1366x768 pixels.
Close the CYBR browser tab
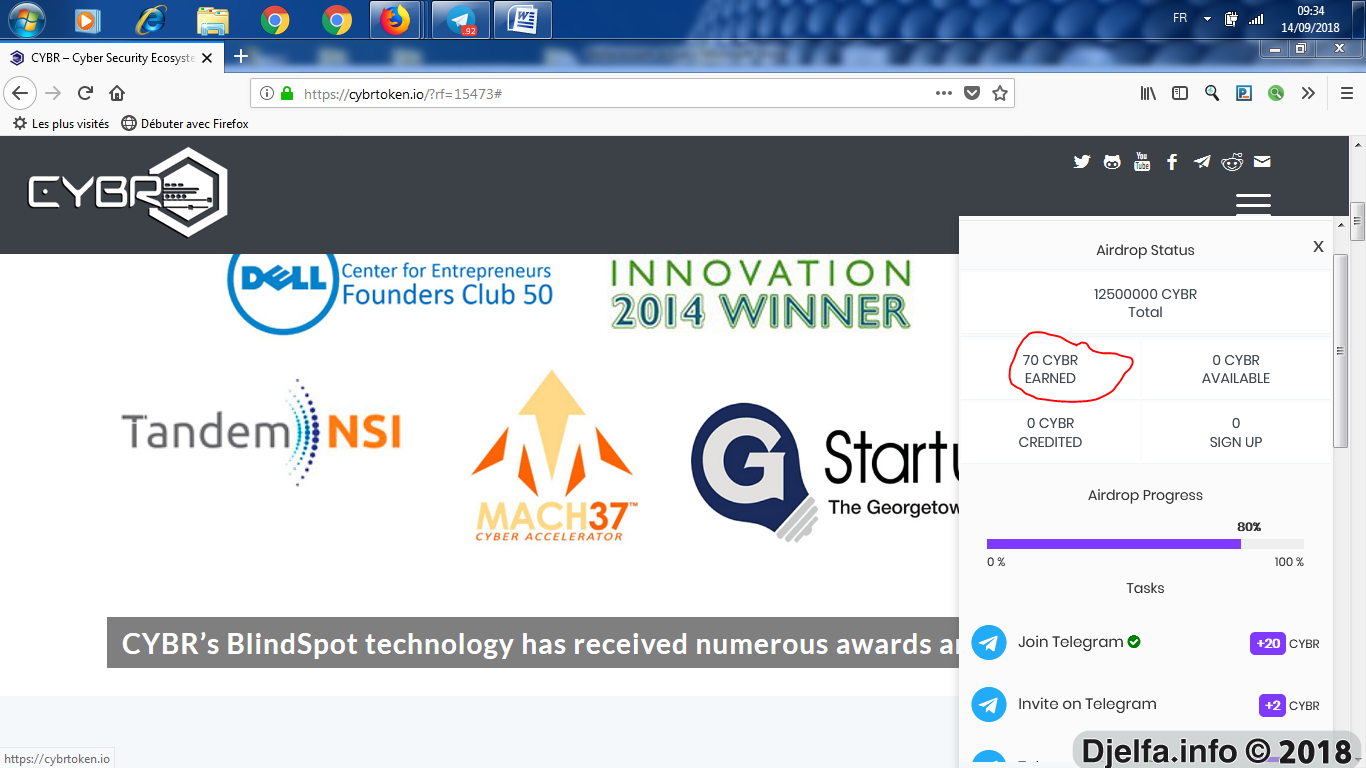pos(207,58)
